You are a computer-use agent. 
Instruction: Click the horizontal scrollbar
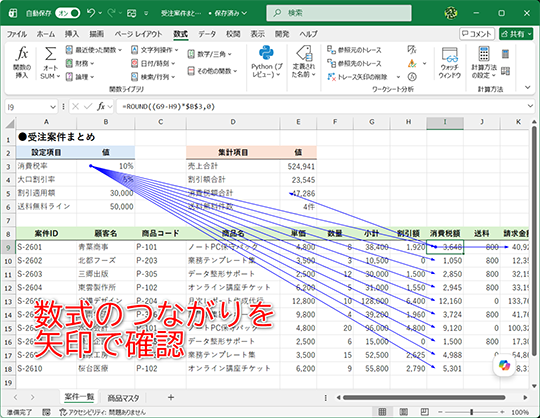424,398
